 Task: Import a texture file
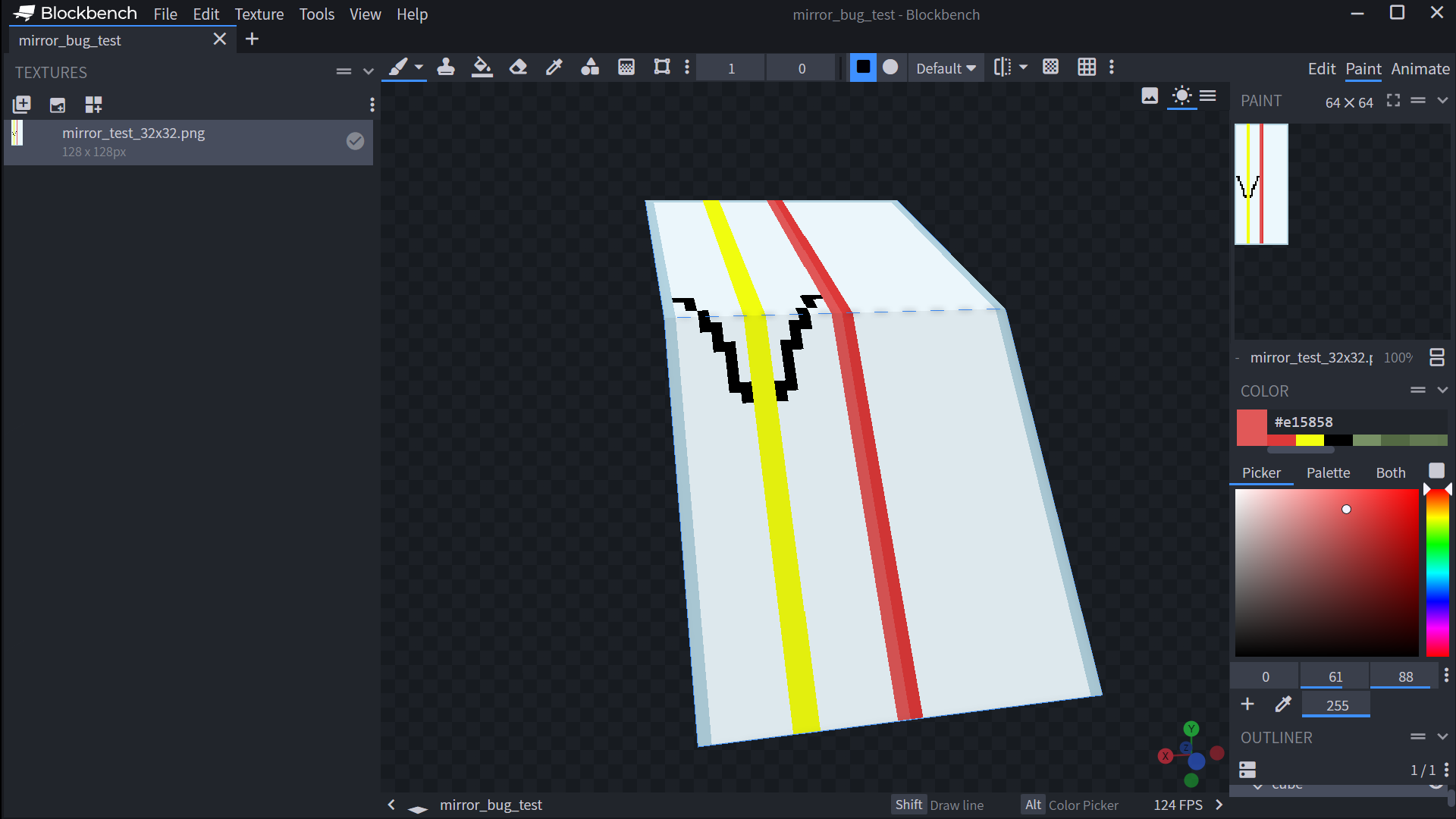[58, 105]
